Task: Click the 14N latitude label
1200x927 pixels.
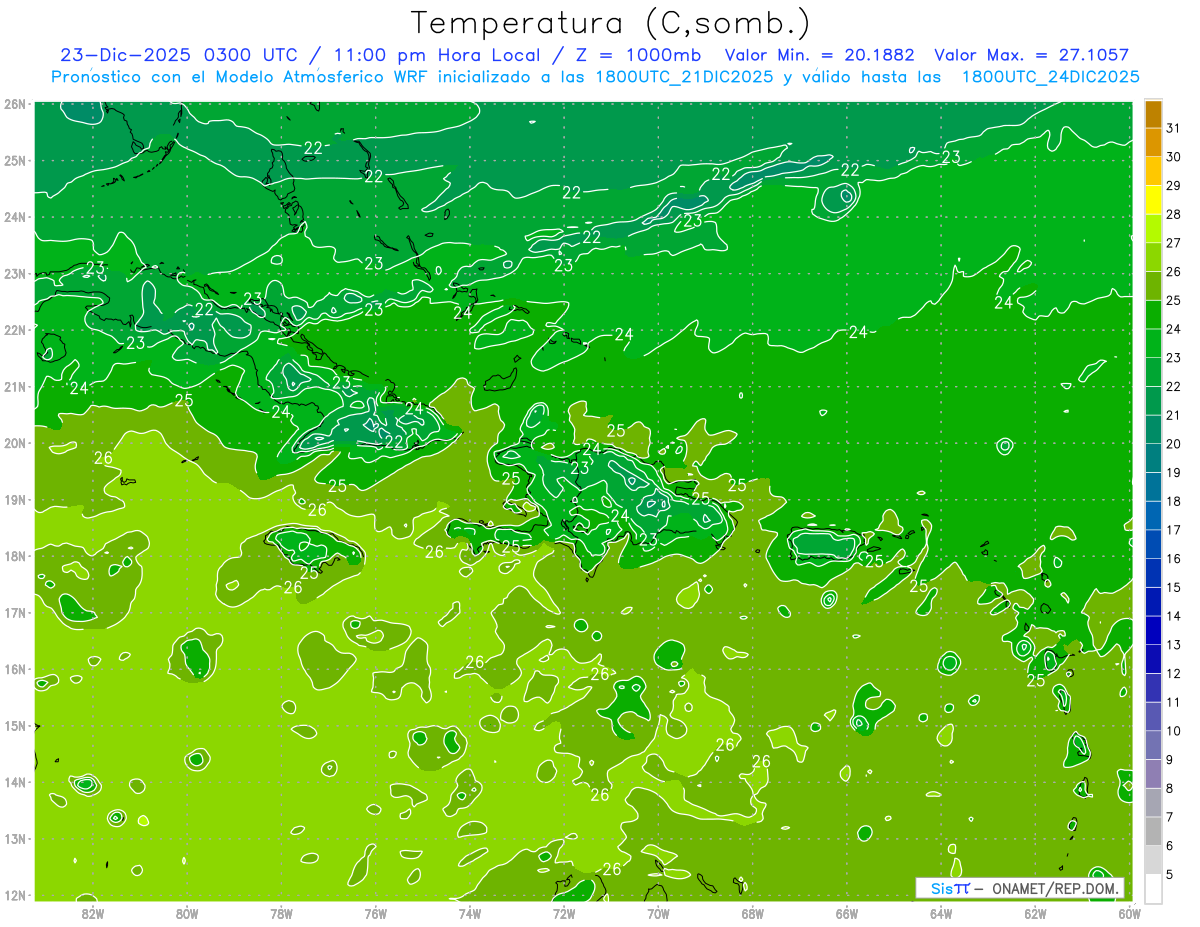Action: [x=15, y=782]
